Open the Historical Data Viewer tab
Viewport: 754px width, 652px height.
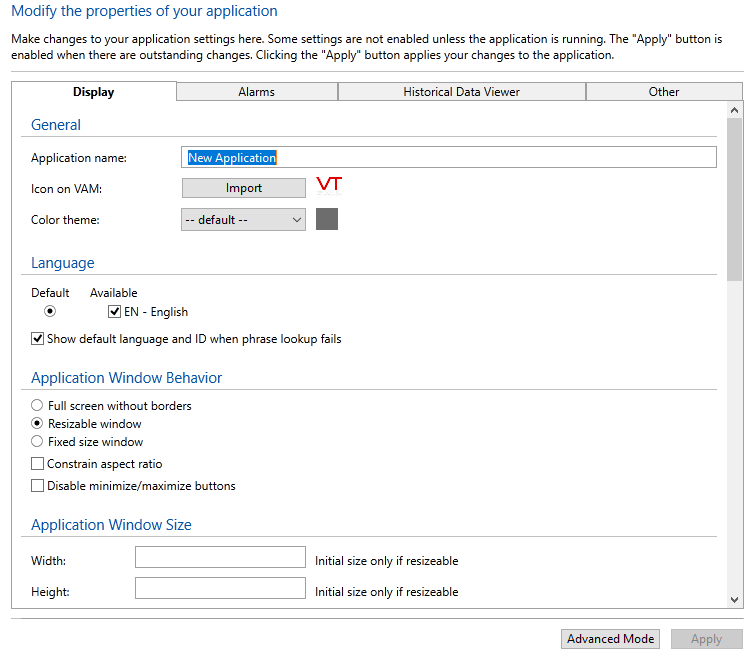(x=461, y=92)
